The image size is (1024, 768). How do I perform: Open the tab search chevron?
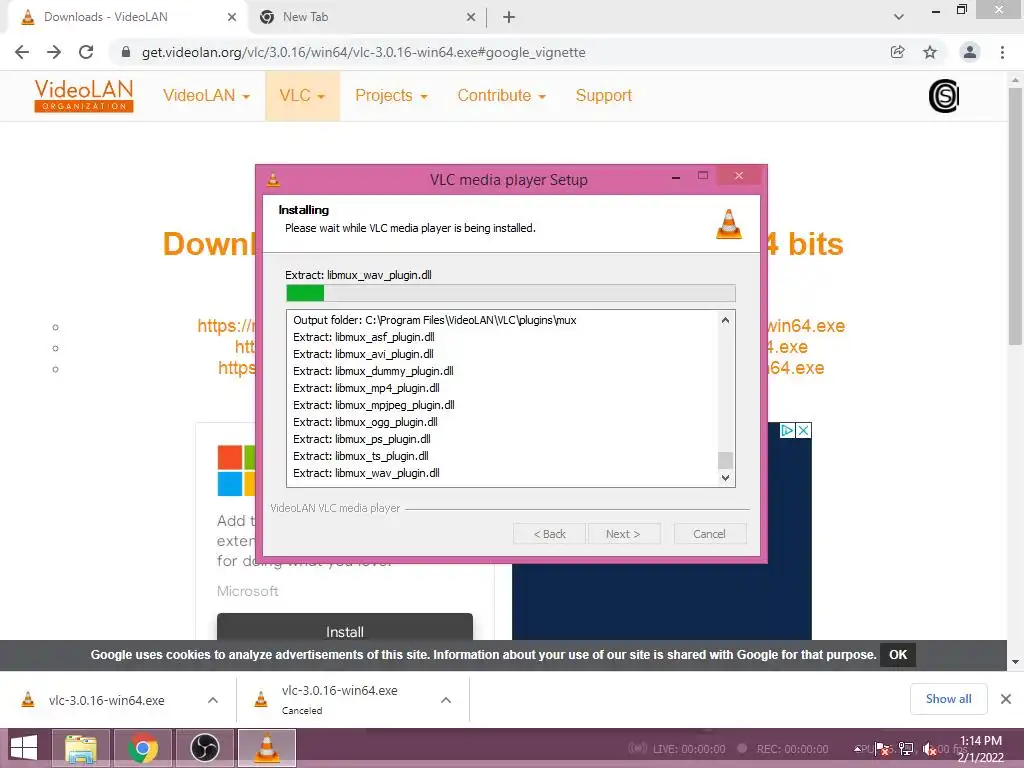899,17
